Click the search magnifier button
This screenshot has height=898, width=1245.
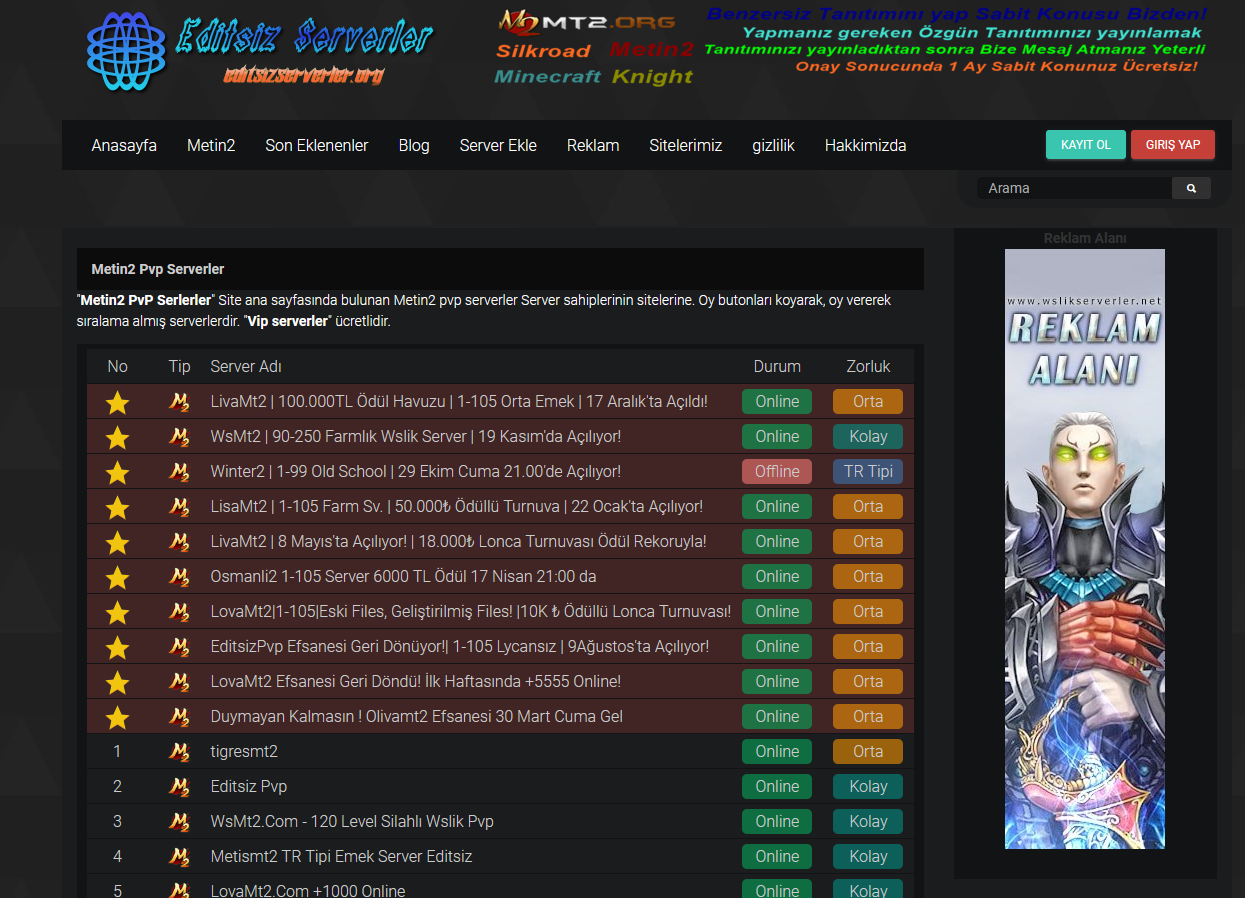[x=1191, y=188]
